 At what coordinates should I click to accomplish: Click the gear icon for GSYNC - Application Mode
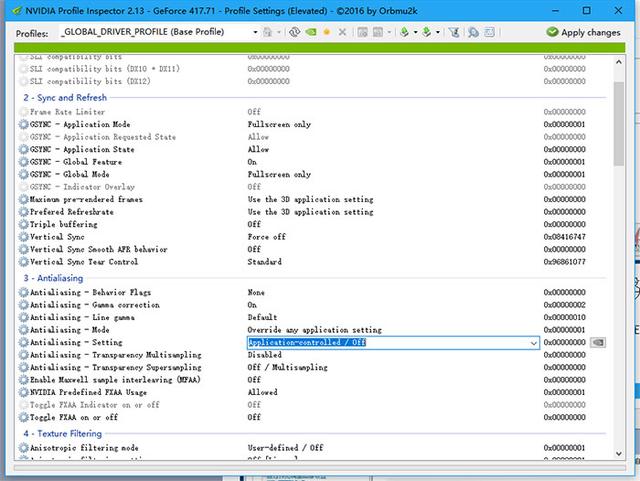point(24,125)
